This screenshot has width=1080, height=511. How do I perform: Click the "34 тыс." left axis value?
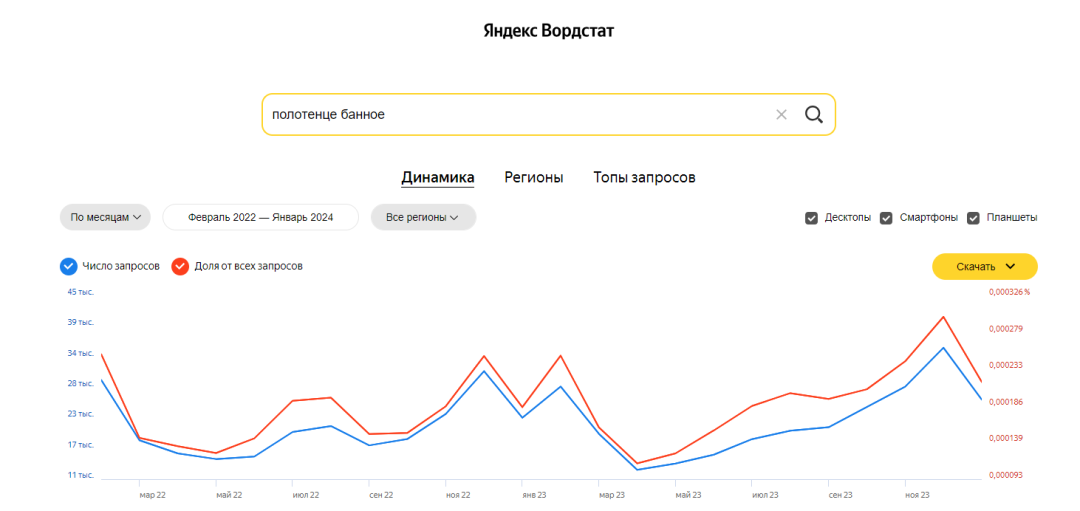[81, 353]
